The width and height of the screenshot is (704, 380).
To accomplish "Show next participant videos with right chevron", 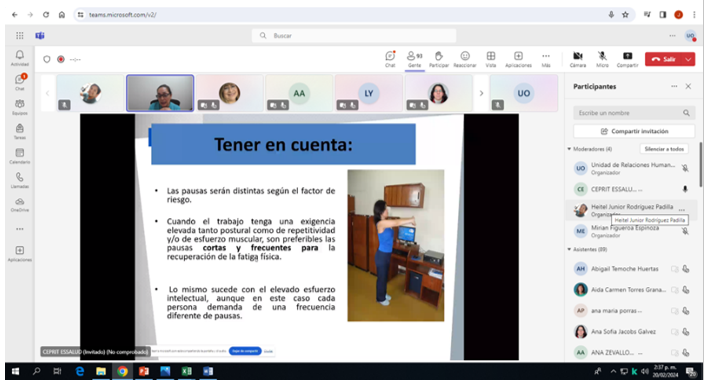I will (x=481, y=93).
